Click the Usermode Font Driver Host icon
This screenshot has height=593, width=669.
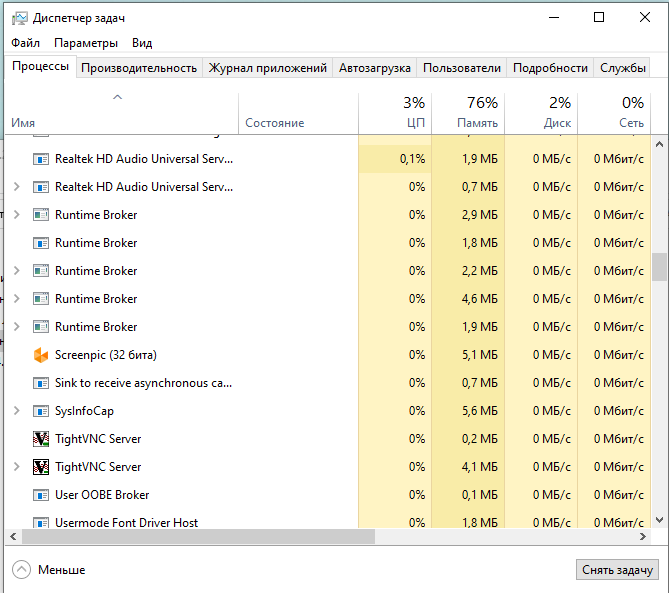(x=41, y=522)
